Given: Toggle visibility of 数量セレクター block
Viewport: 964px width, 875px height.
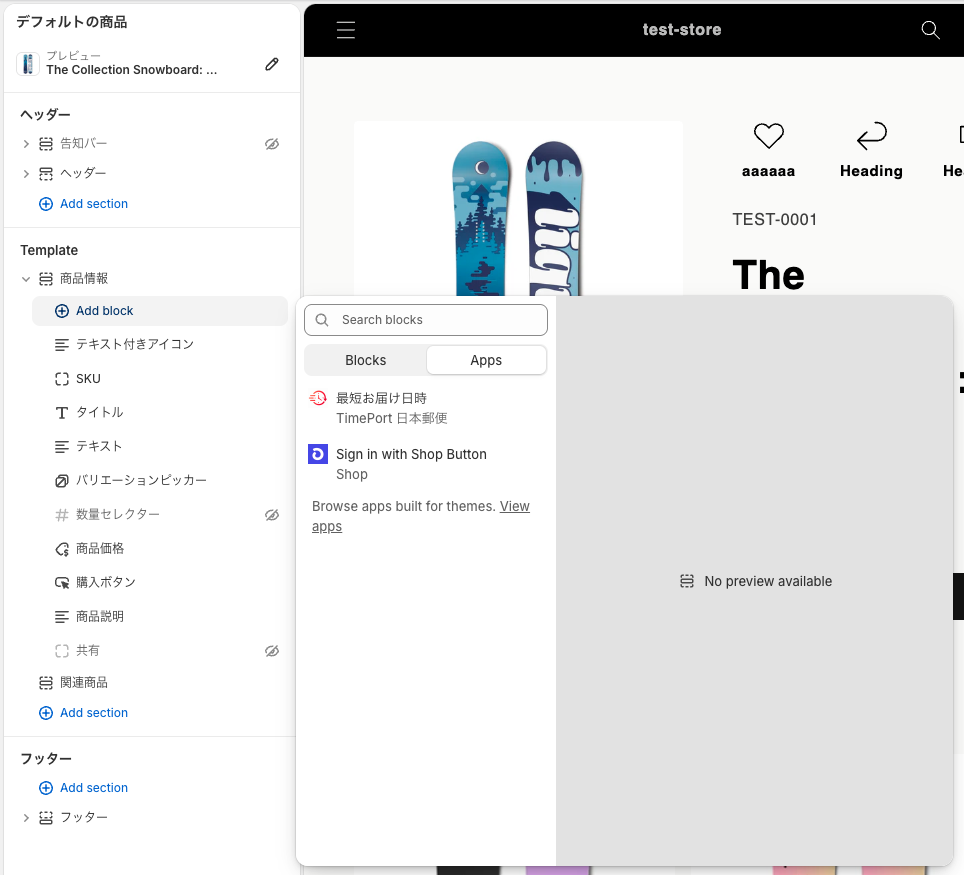Looking at the screenshot, I should 272,515.
